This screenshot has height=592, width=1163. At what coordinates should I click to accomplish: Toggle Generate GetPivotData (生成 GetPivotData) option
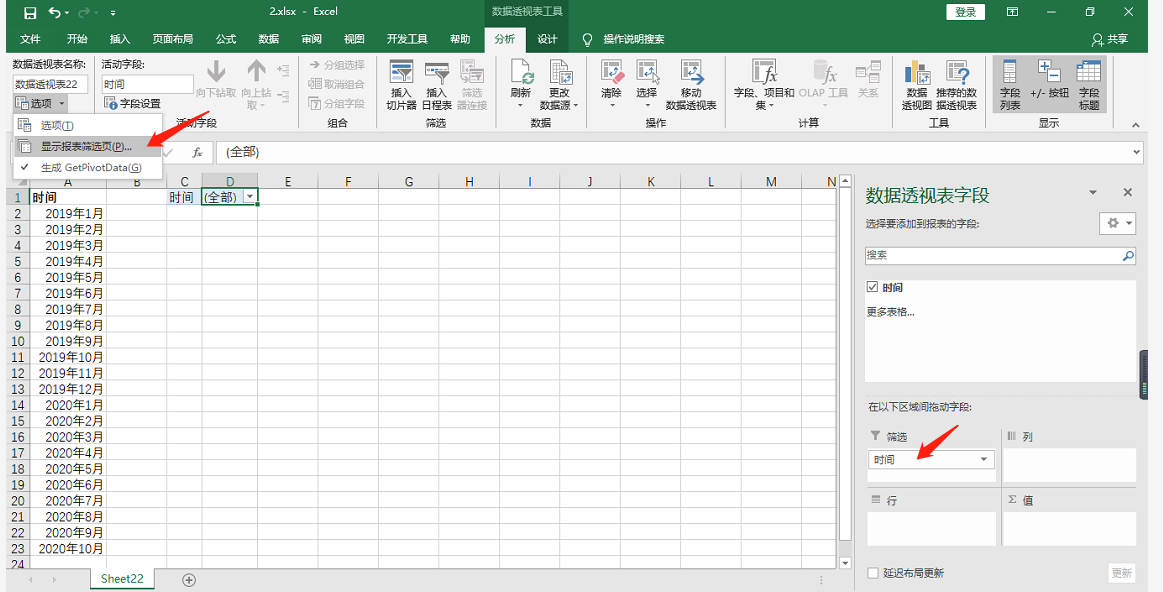click(88, 168)
